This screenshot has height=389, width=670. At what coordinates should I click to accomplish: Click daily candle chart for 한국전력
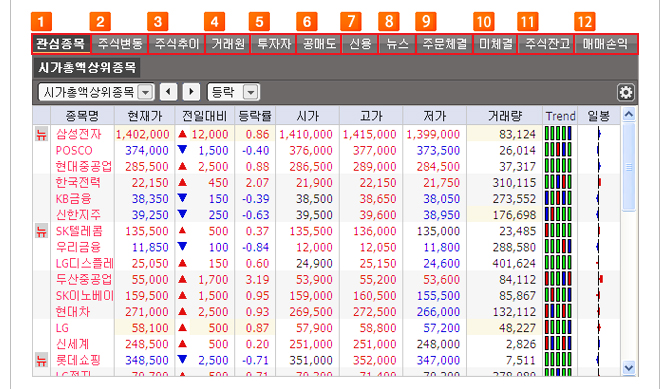(599, 182)
